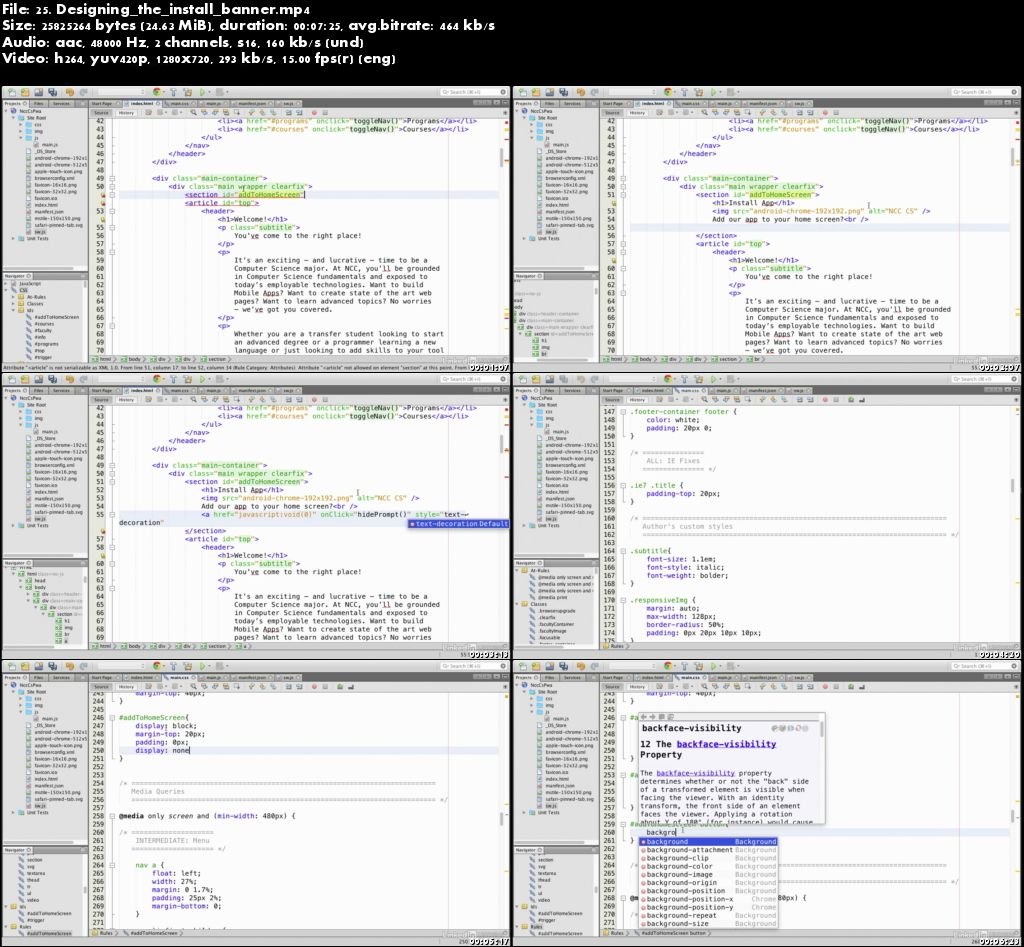Toggle Source view in middle-right frame editor

pyautogui.click(x=612, y=399)
